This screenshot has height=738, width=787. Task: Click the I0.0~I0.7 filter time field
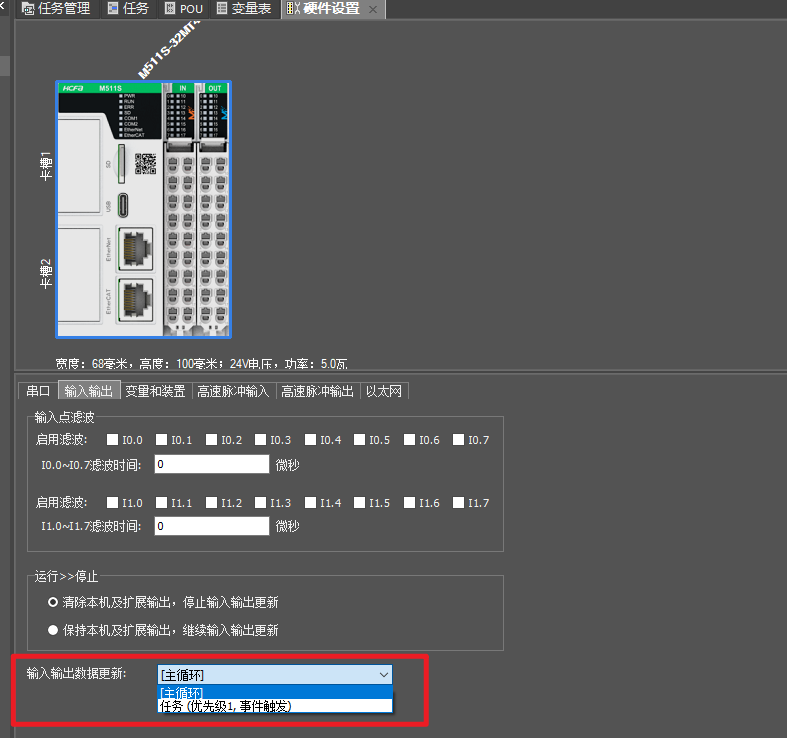[x=212, y=464]
